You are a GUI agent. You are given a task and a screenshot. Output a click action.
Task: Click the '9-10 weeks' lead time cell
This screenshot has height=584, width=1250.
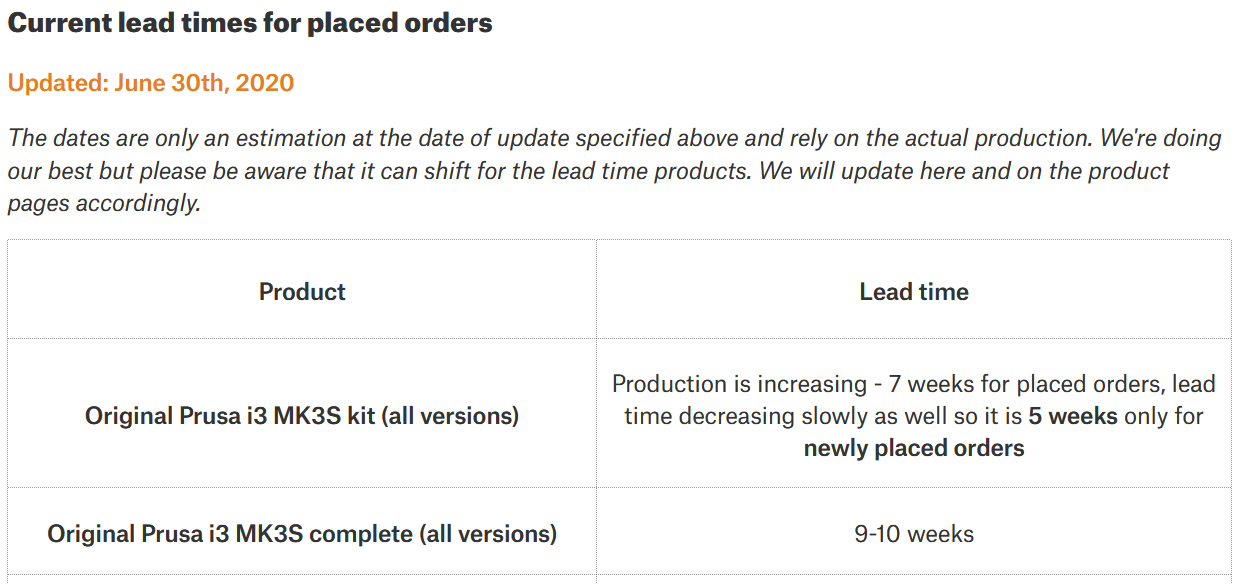[914, 534]
